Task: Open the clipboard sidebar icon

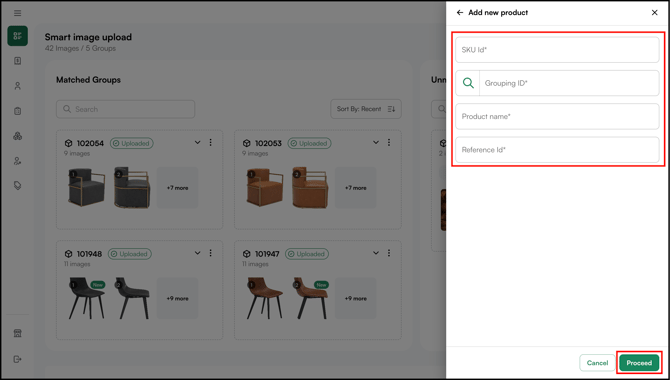Action: pos(18,111)
